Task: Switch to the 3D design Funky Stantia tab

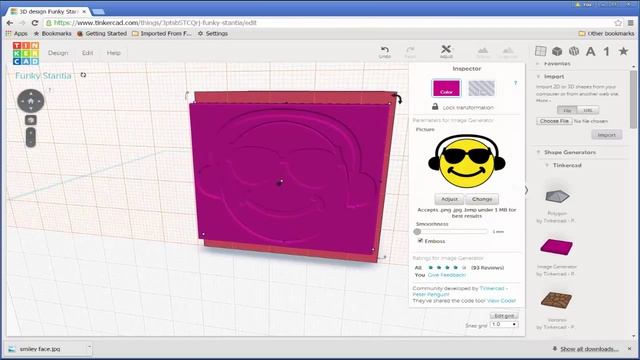Action: click(x=49, y=11)
